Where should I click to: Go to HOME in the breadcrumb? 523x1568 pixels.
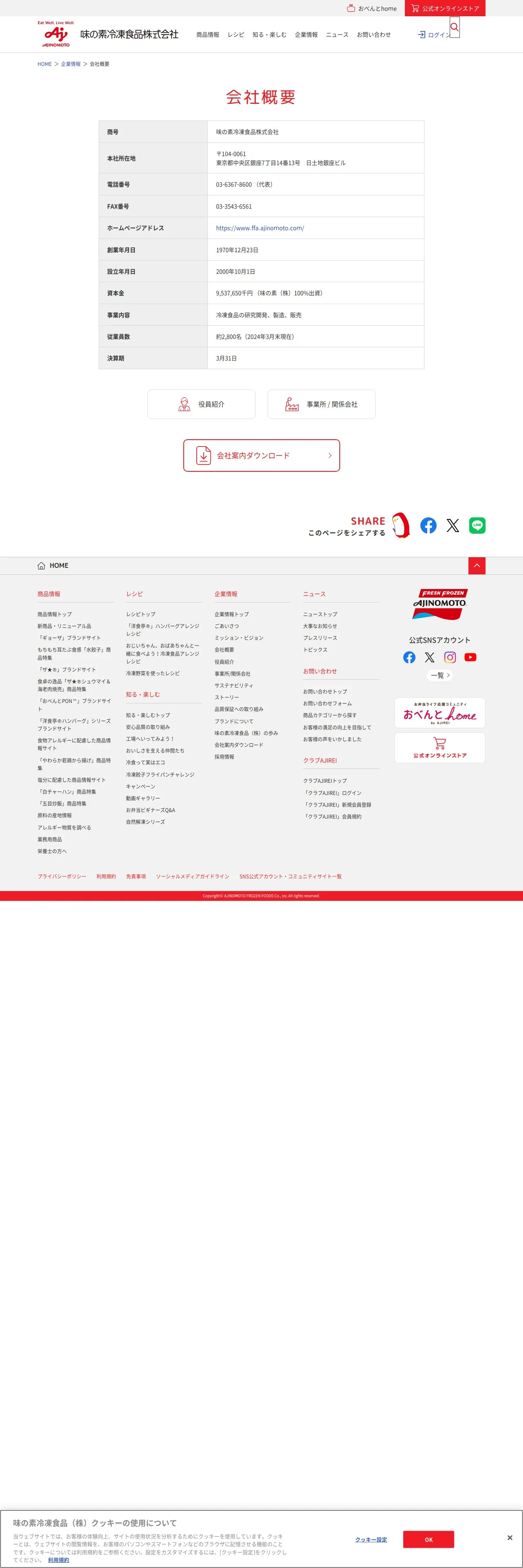(44, 64)
